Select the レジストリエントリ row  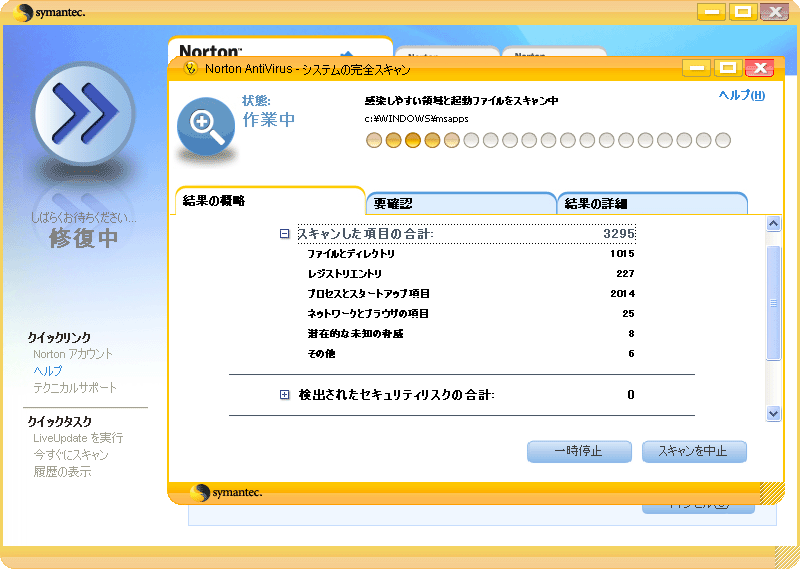[470, 274]
